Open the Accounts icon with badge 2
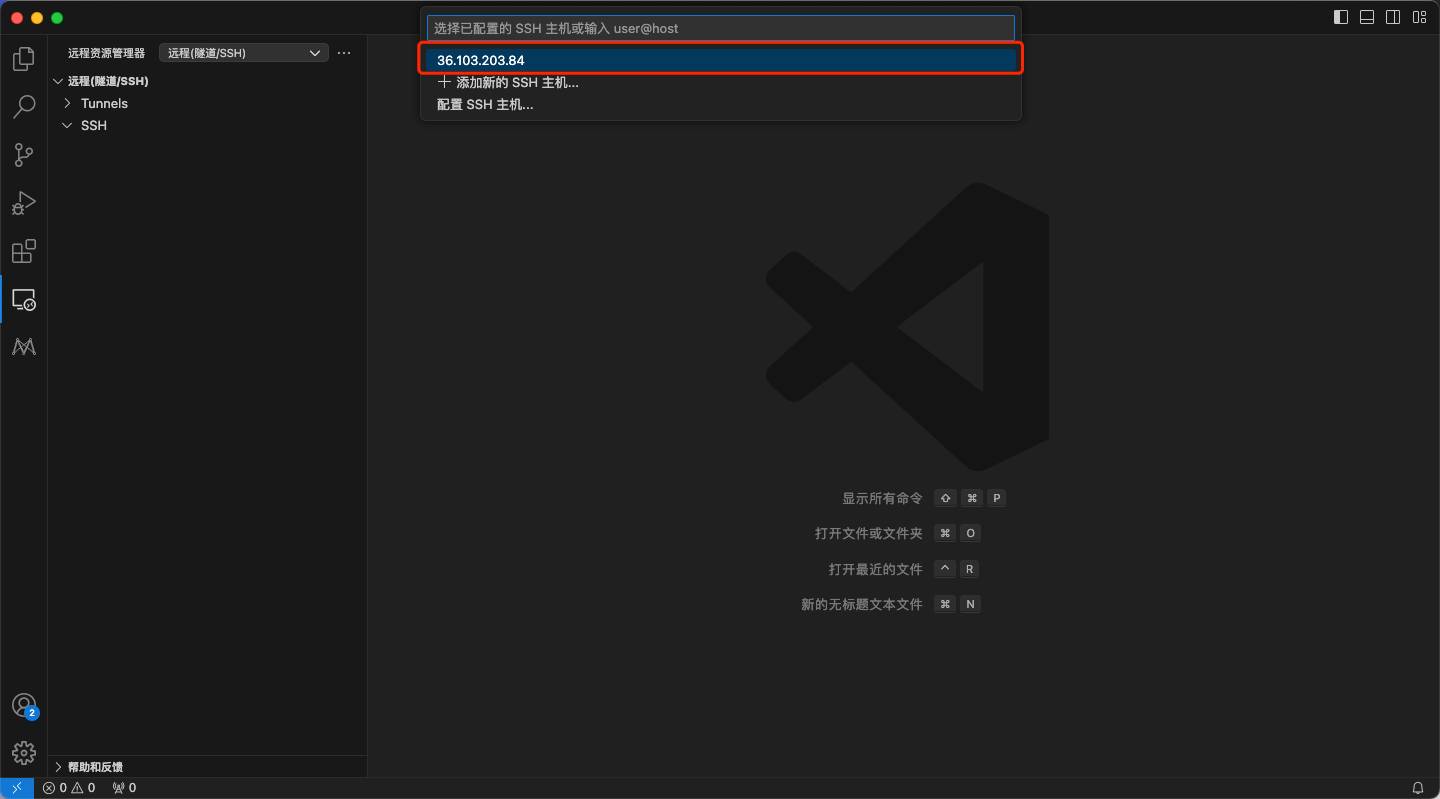Screen dimensions: 1440x799 pos(24,706)
